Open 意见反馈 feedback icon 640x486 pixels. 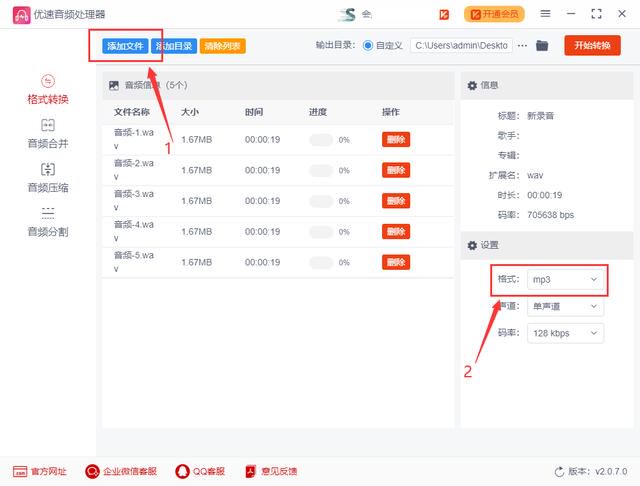(251, 472)
